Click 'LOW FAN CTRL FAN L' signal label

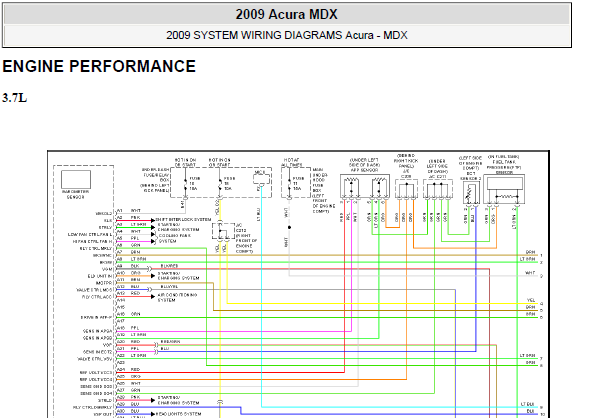[x=90, y=234]
